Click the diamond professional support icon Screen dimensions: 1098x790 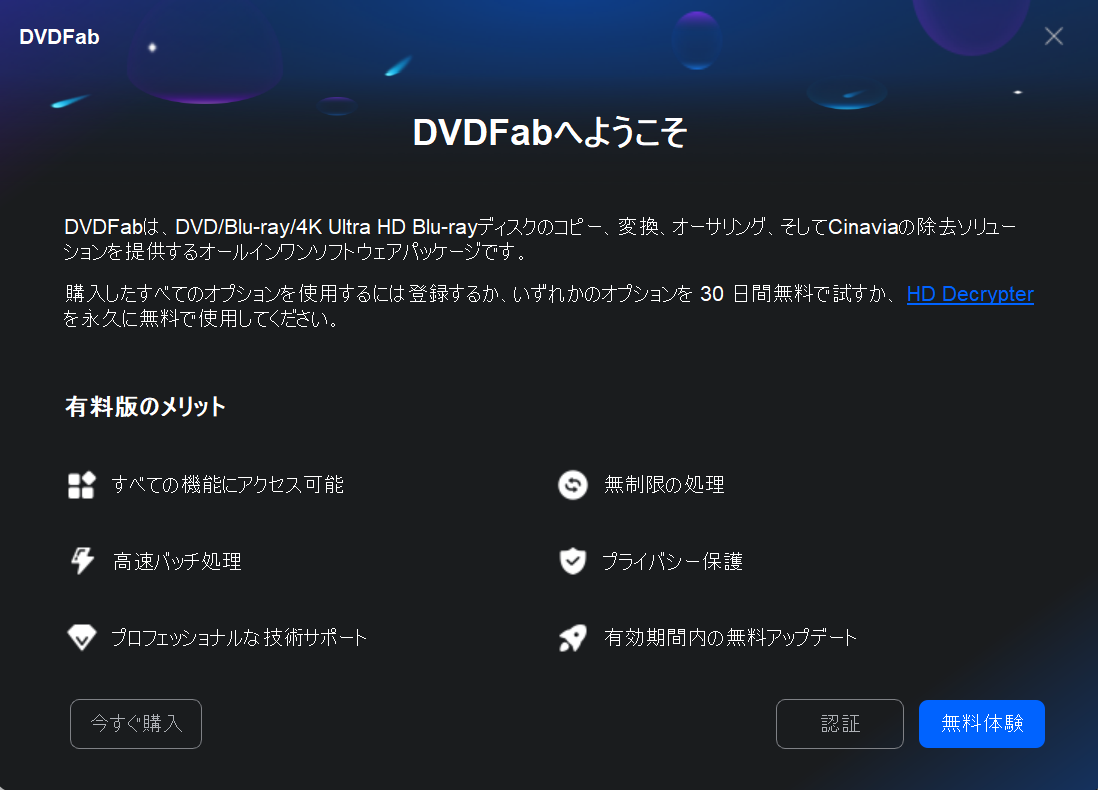point(82,637)
